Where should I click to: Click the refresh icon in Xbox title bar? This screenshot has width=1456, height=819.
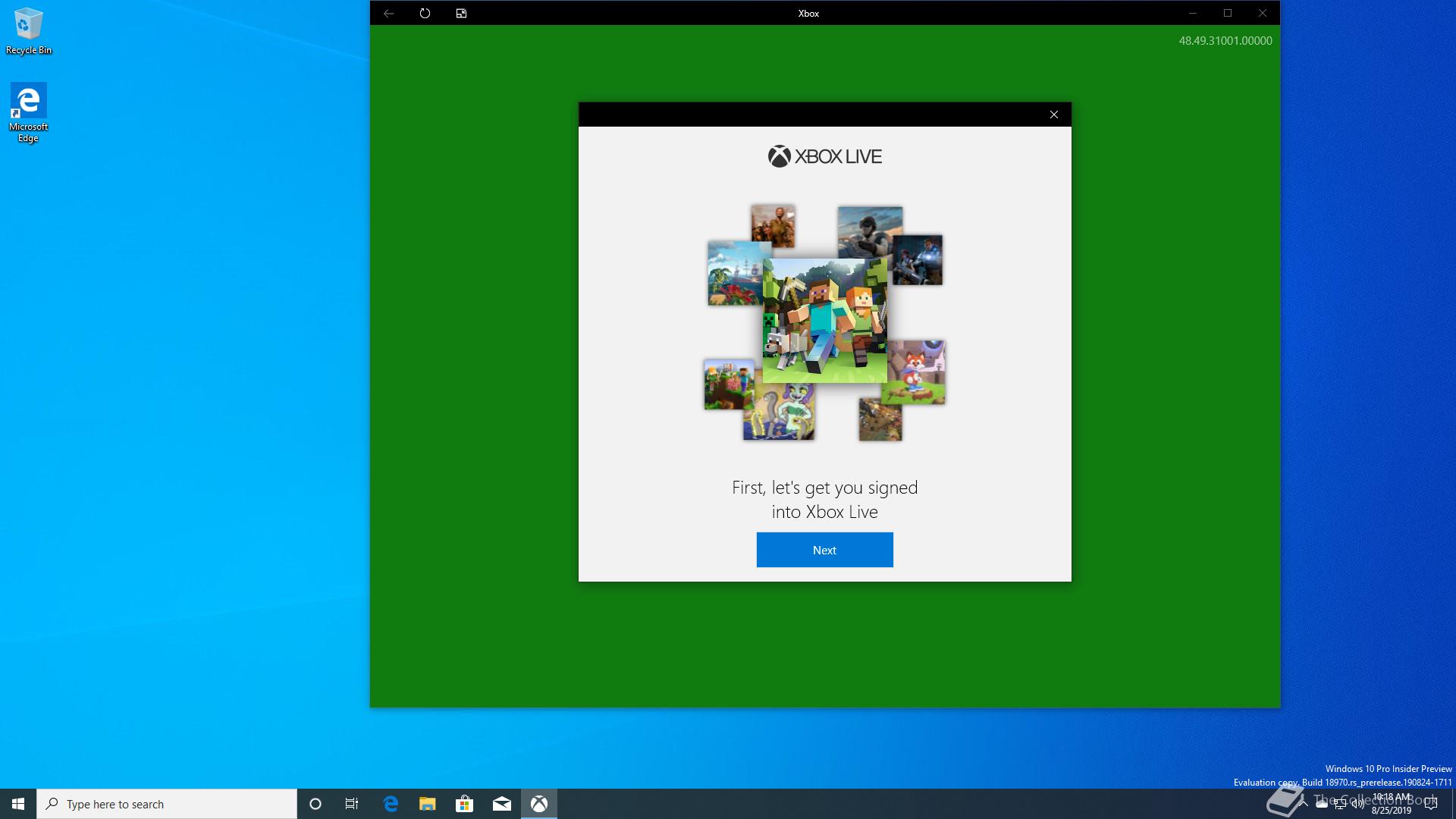pos(425,13)
